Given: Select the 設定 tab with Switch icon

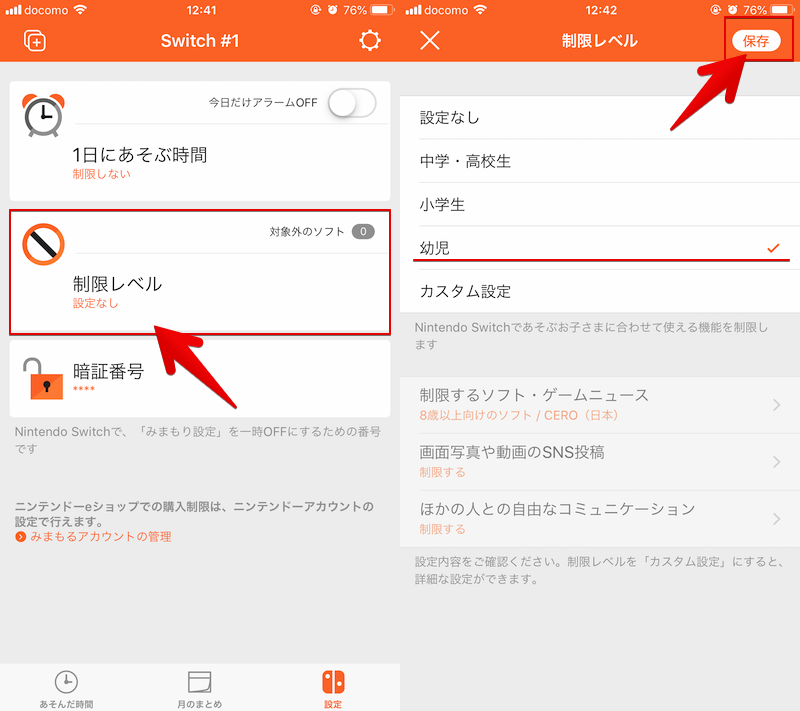Looking at the screenshot, I should point(333,688).
